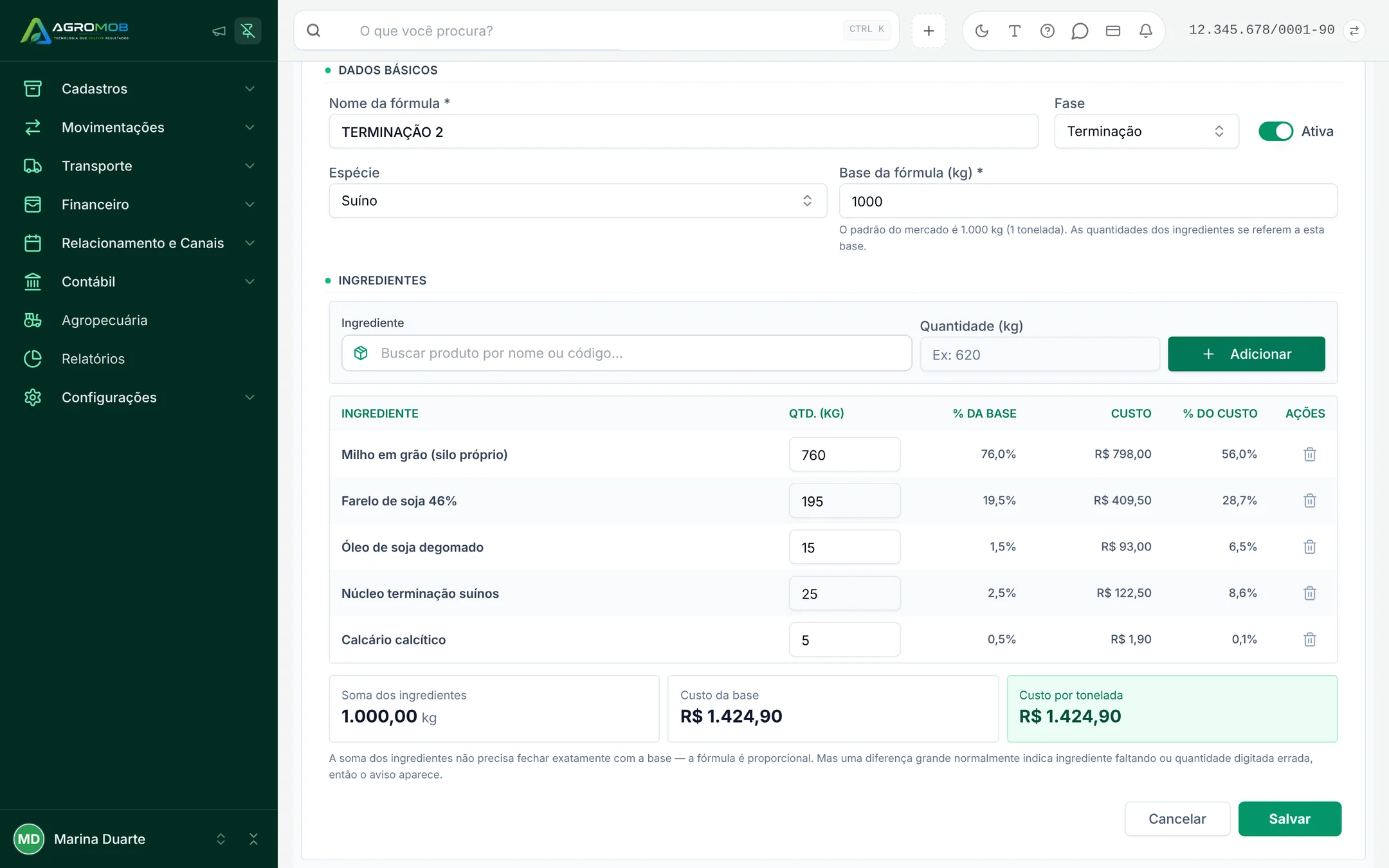
Task: Click the ingredient search field
Action: click(x=626, y=353)
